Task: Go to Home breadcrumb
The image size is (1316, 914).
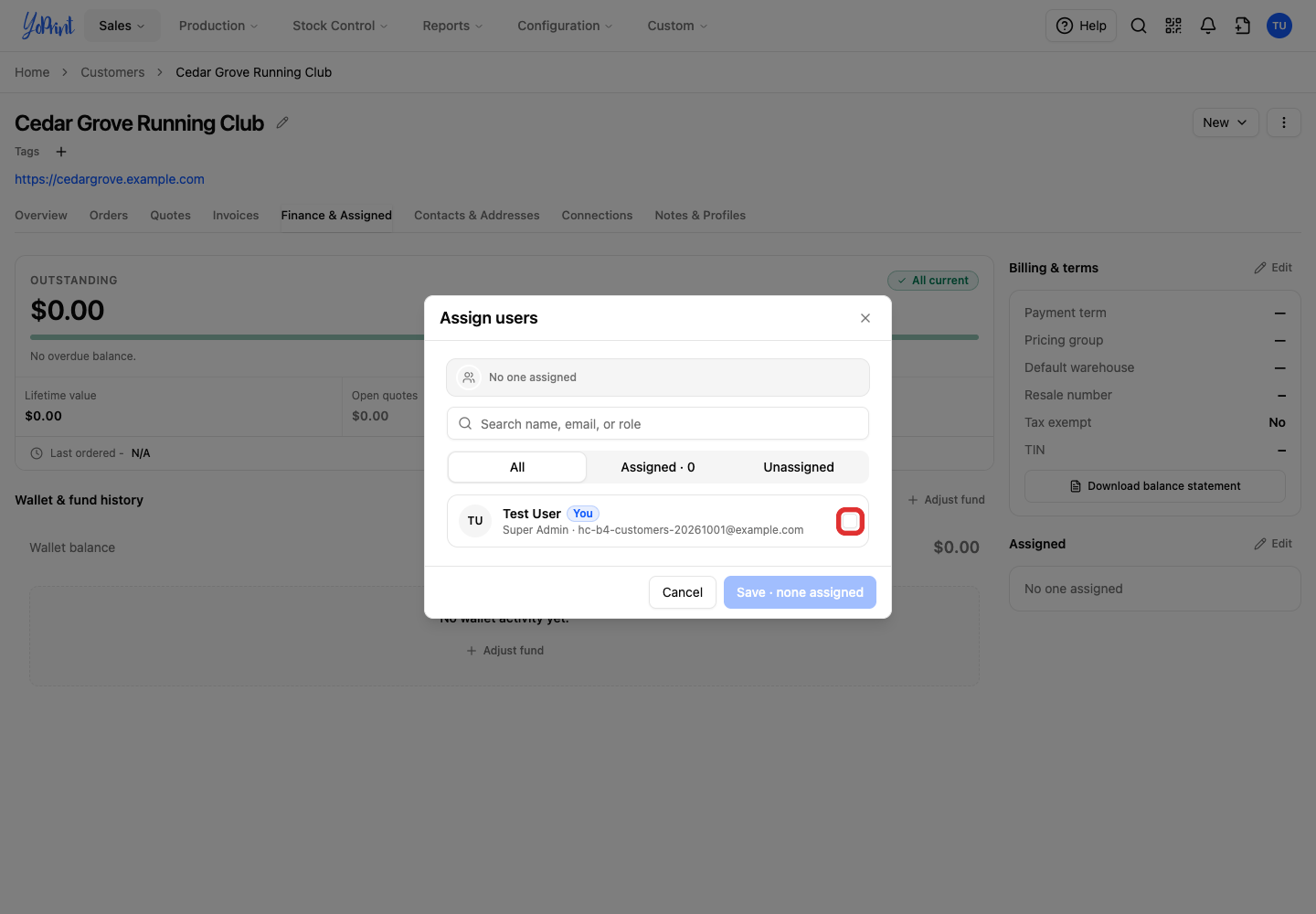Action: [x=32, y=72]
